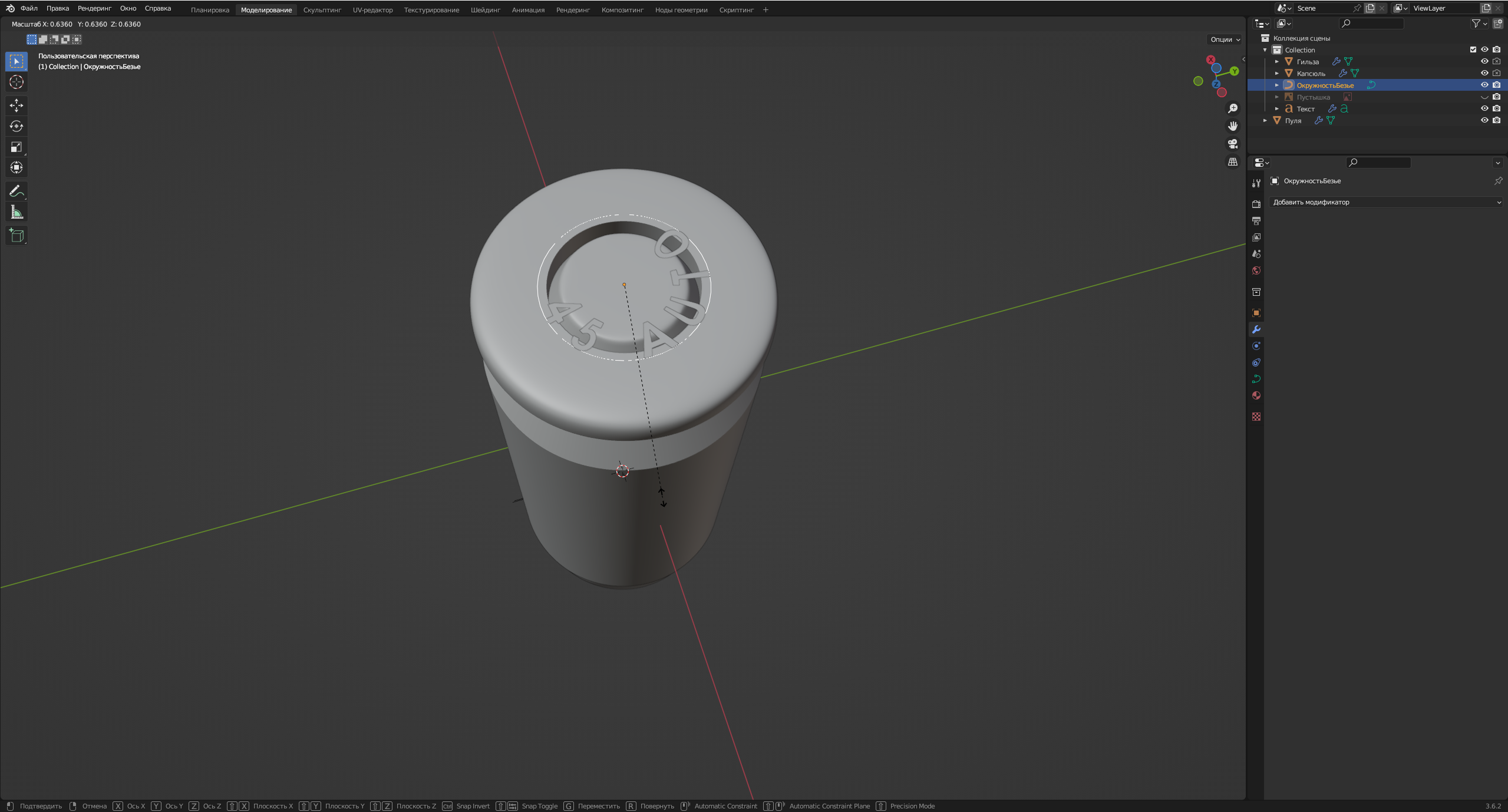Collapse the Collection tree in outliner
This screenshot has height=812, width=1508.
1265,50
